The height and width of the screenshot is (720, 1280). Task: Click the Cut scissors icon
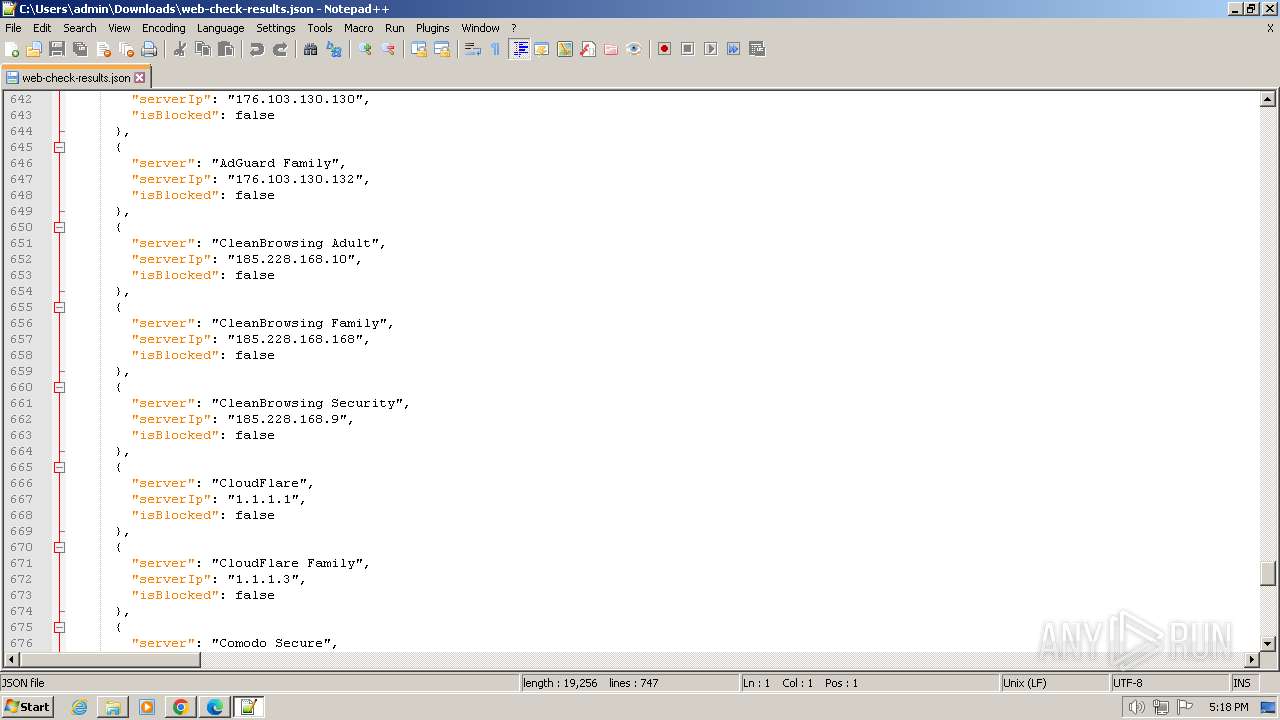(x=180, y=49)
